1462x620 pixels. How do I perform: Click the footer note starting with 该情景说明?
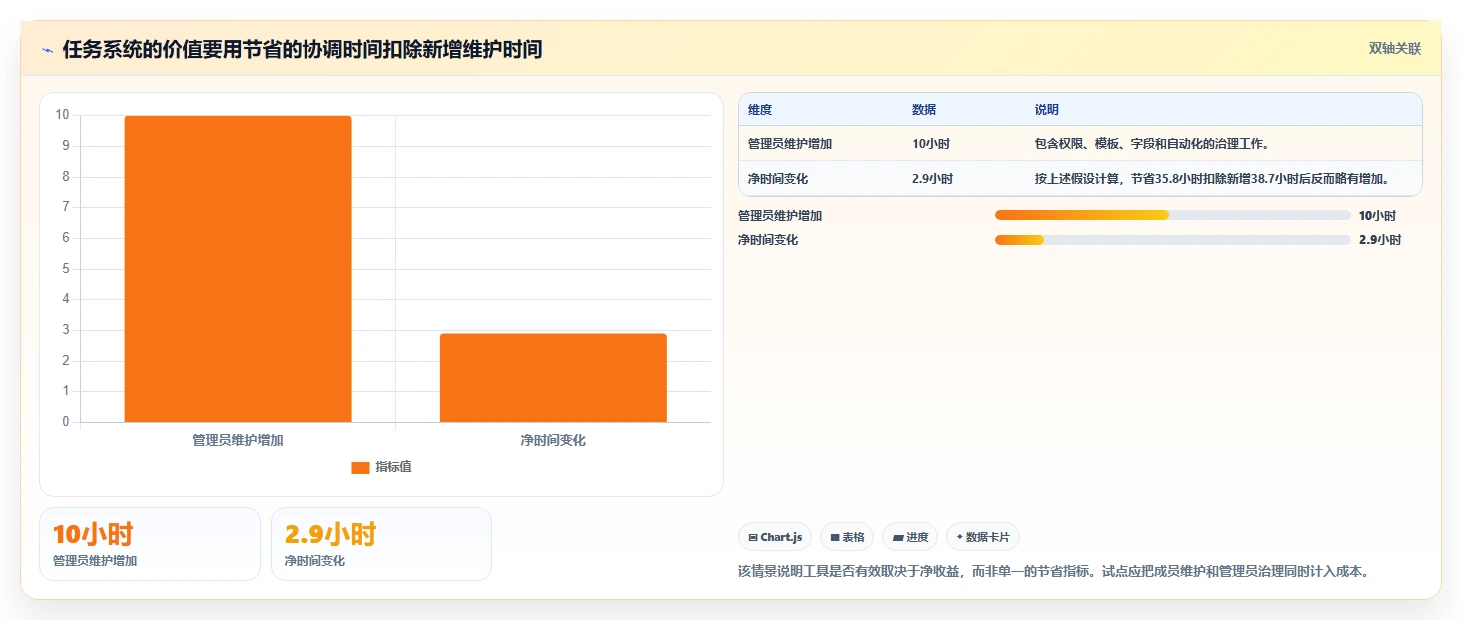tap(1053, 572)
